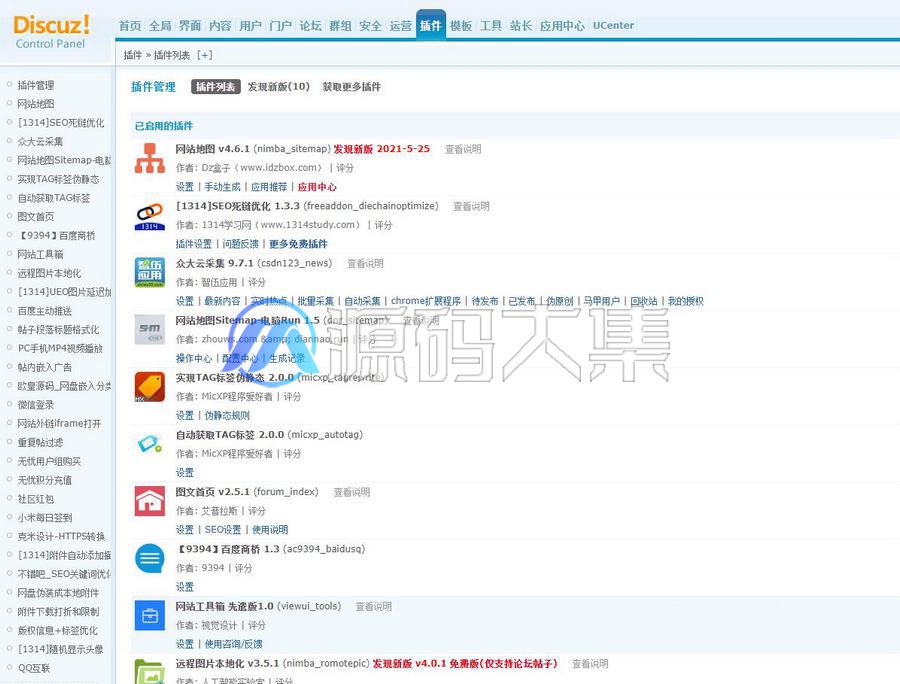Click the 网站地图 sitemap plugin icon
Viewport: 900px width, 684px height.
(x=150, y=158)
